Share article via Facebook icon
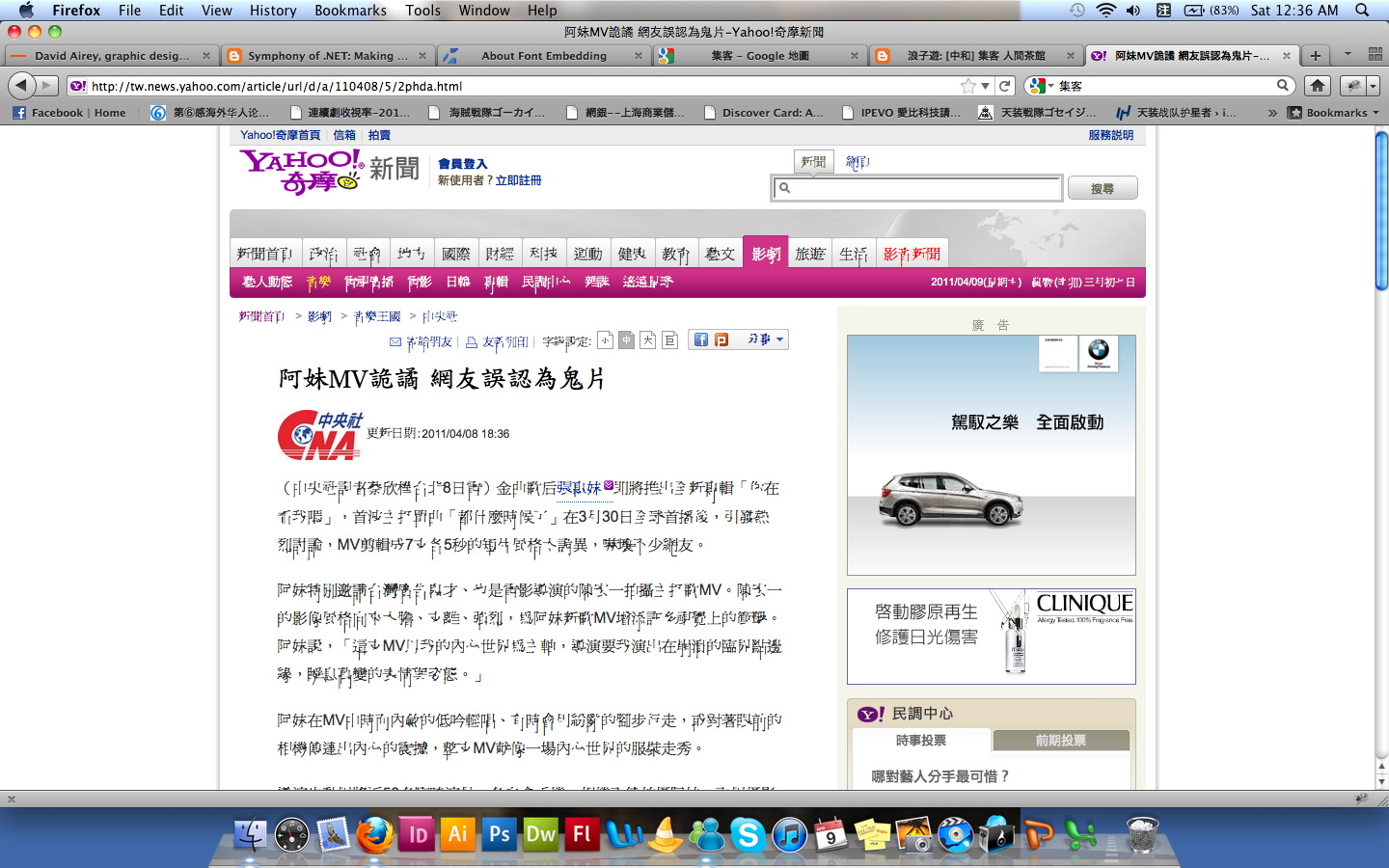The width and height of the screenshot is (1389, 868). [701, 339]
